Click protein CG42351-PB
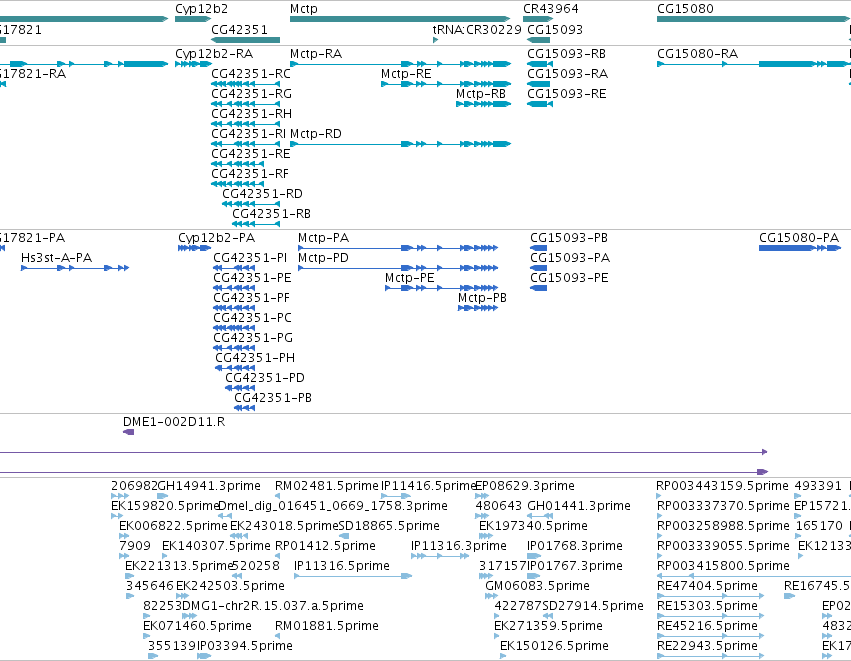This screenshot has width=851, height=661. (273, 398)
